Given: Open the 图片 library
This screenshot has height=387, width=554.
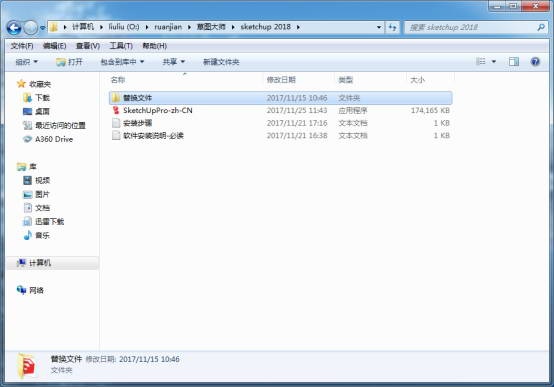Looking at the screenshot, I should (36, 194).
